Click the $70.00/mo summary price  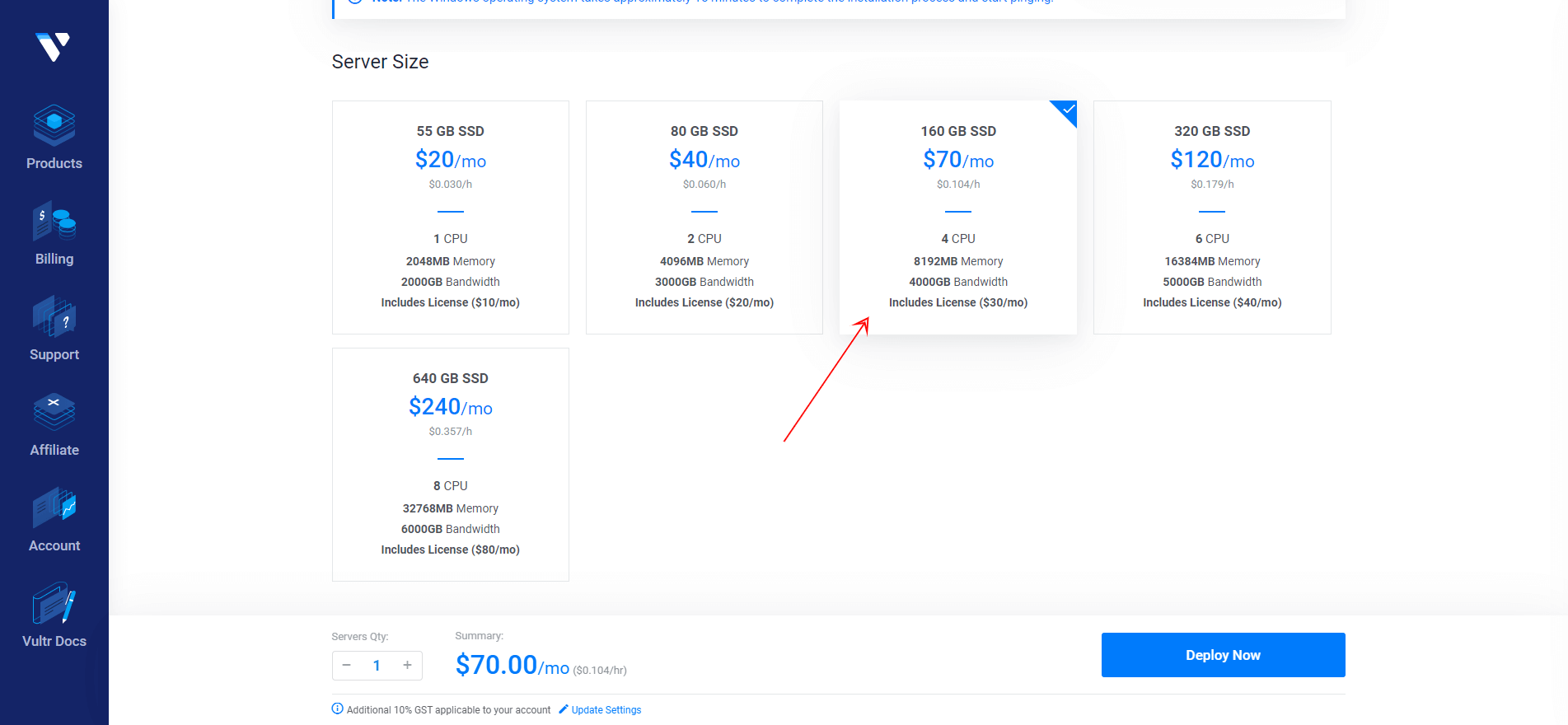512,665
